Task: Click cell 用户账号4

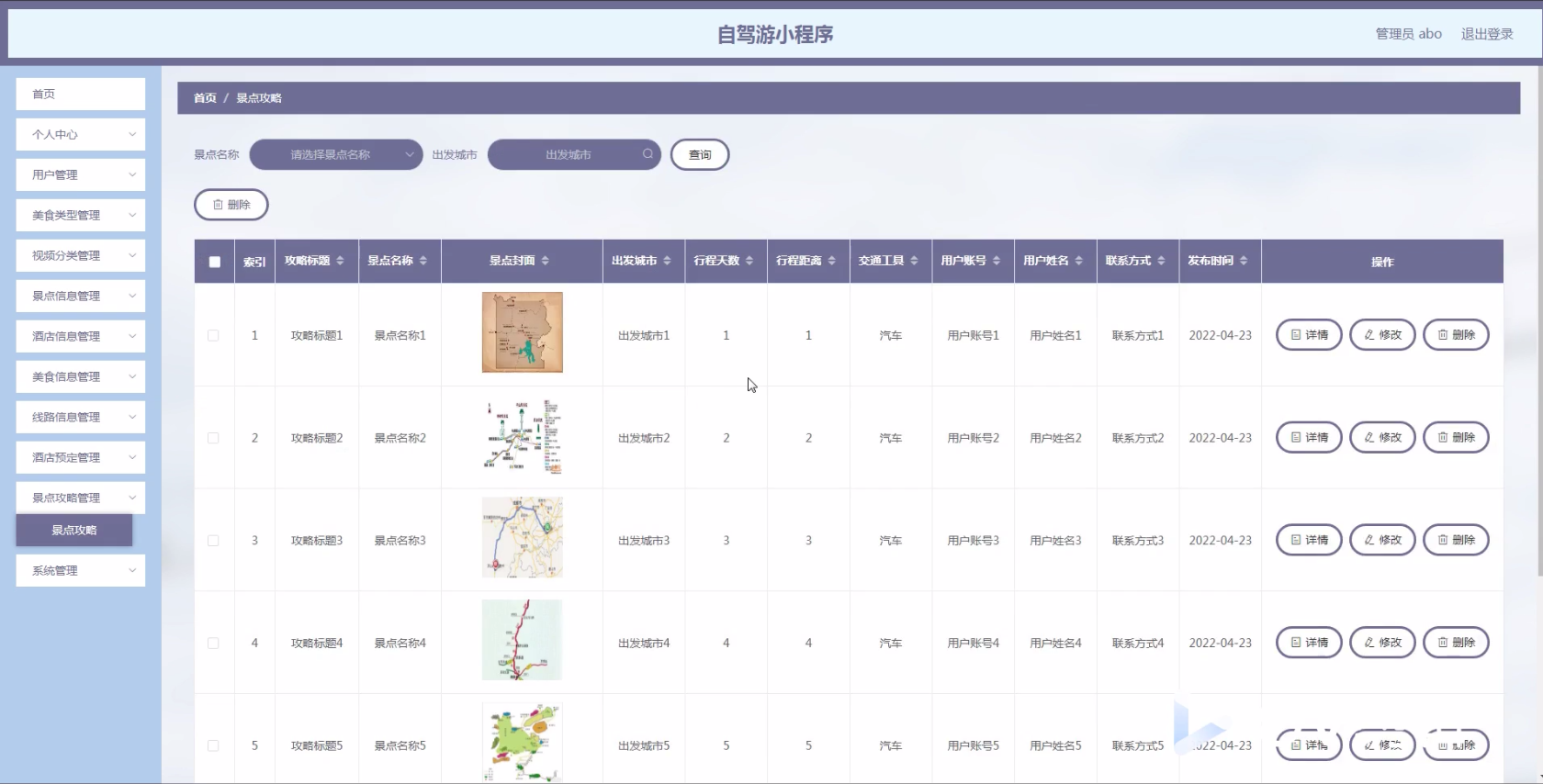Action: [974, 643]
